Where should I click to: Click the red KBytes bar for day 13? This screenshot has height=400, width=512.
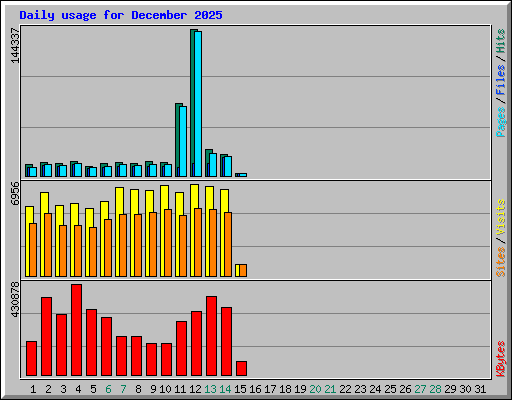click(211, 336)
